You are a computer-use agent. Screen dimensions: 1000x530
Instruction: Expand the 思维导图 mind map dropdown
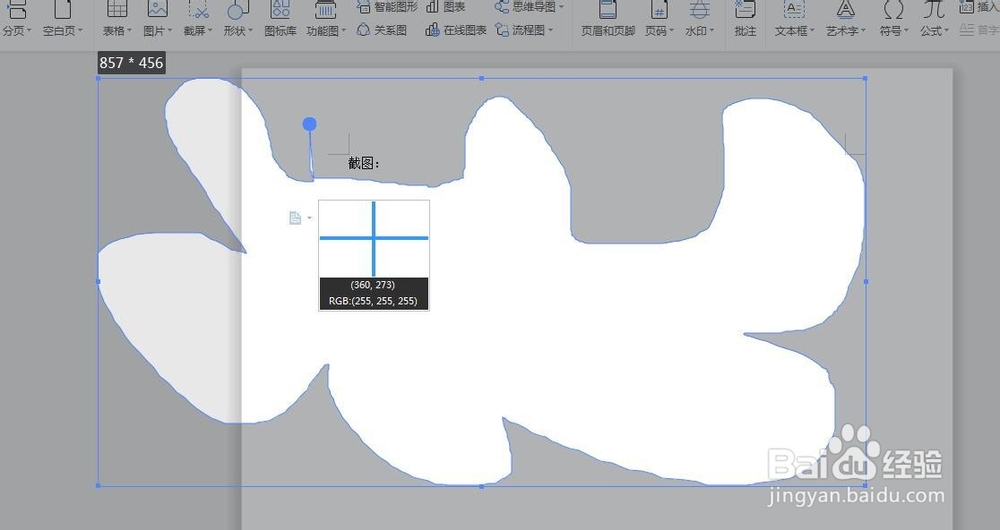[561, 7]
